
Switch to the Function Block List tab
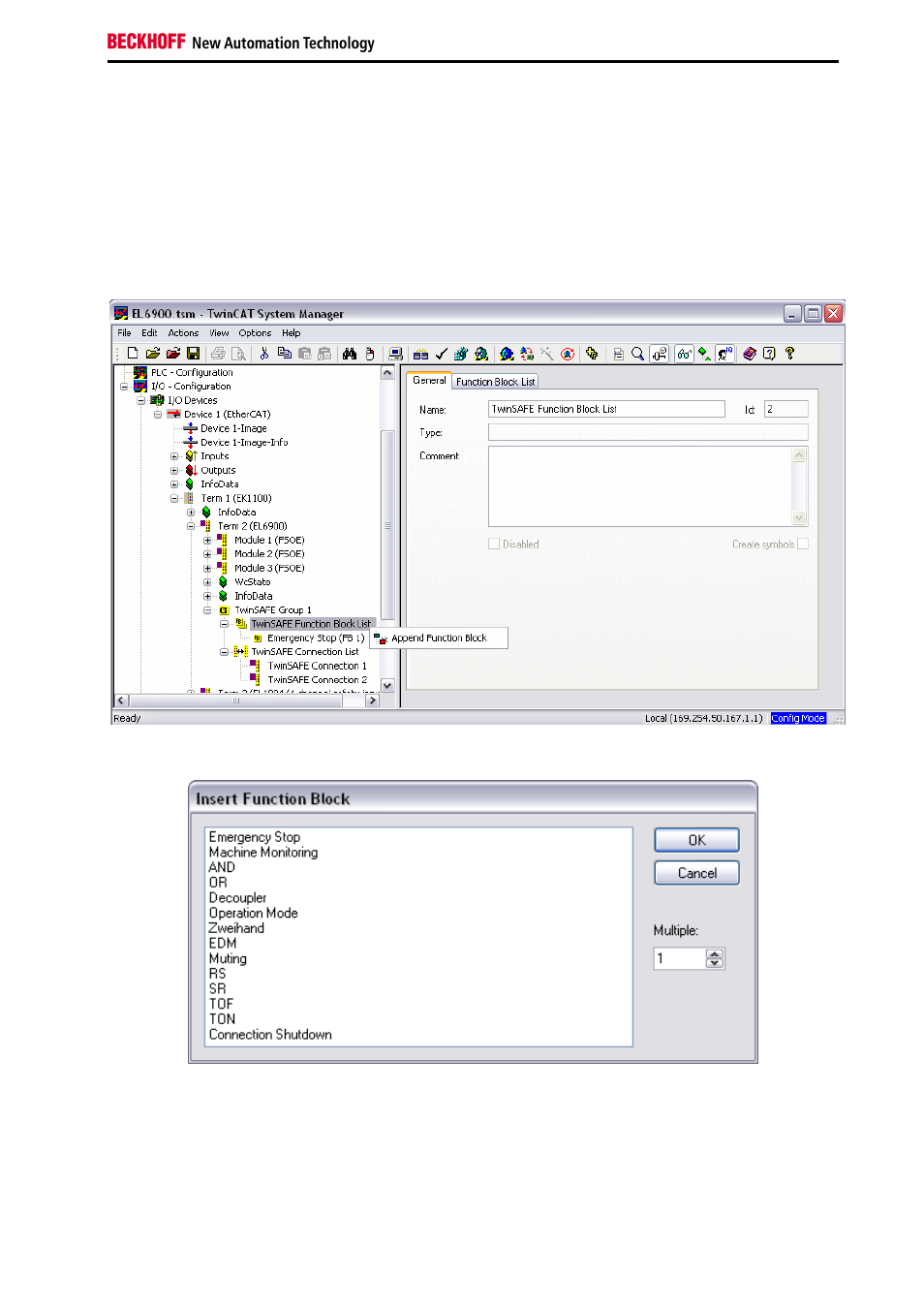pyautogui.click(x=495, y=382)
